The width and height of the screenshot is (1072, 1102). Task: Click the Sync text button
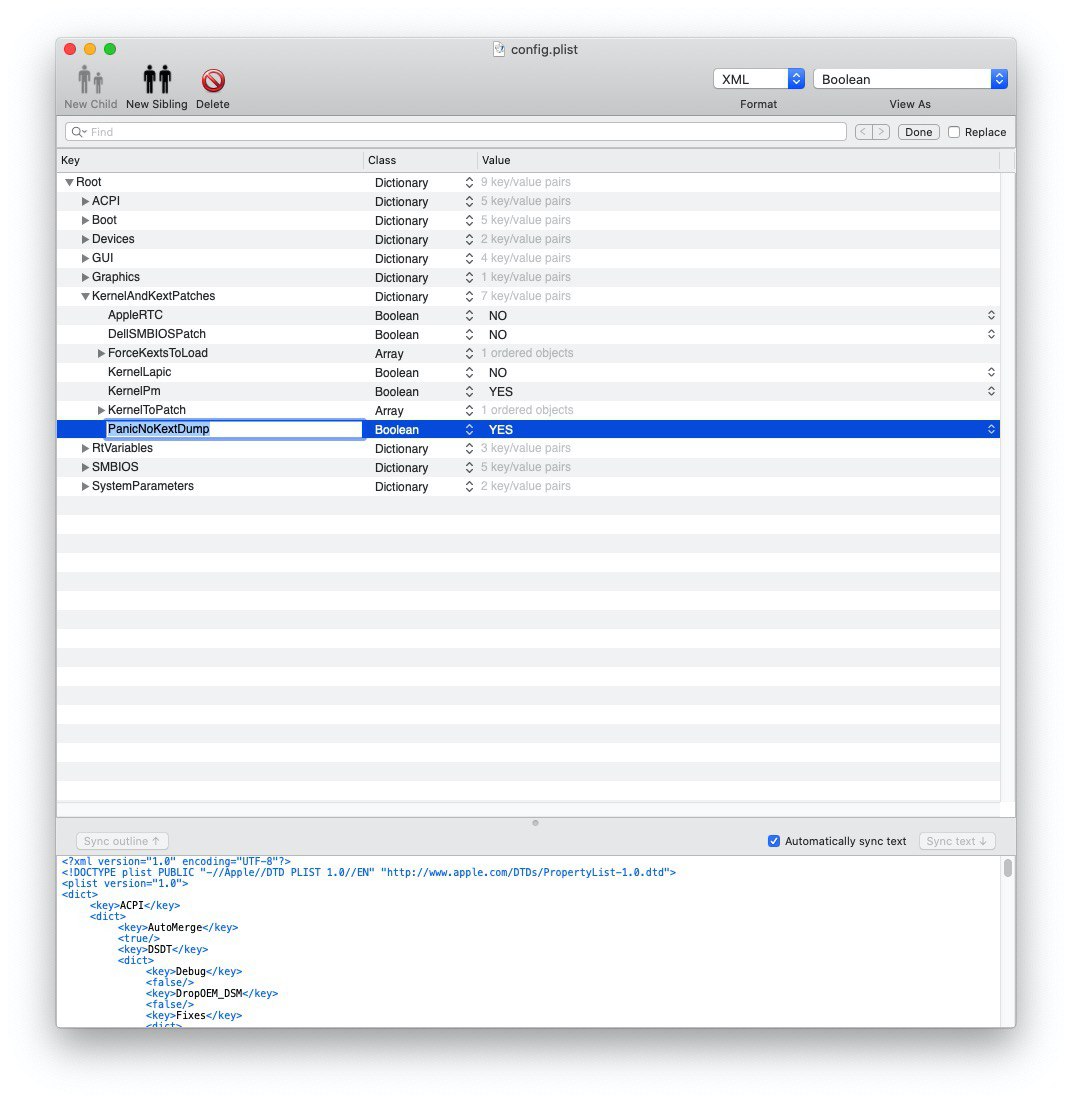tap(957, 841)
